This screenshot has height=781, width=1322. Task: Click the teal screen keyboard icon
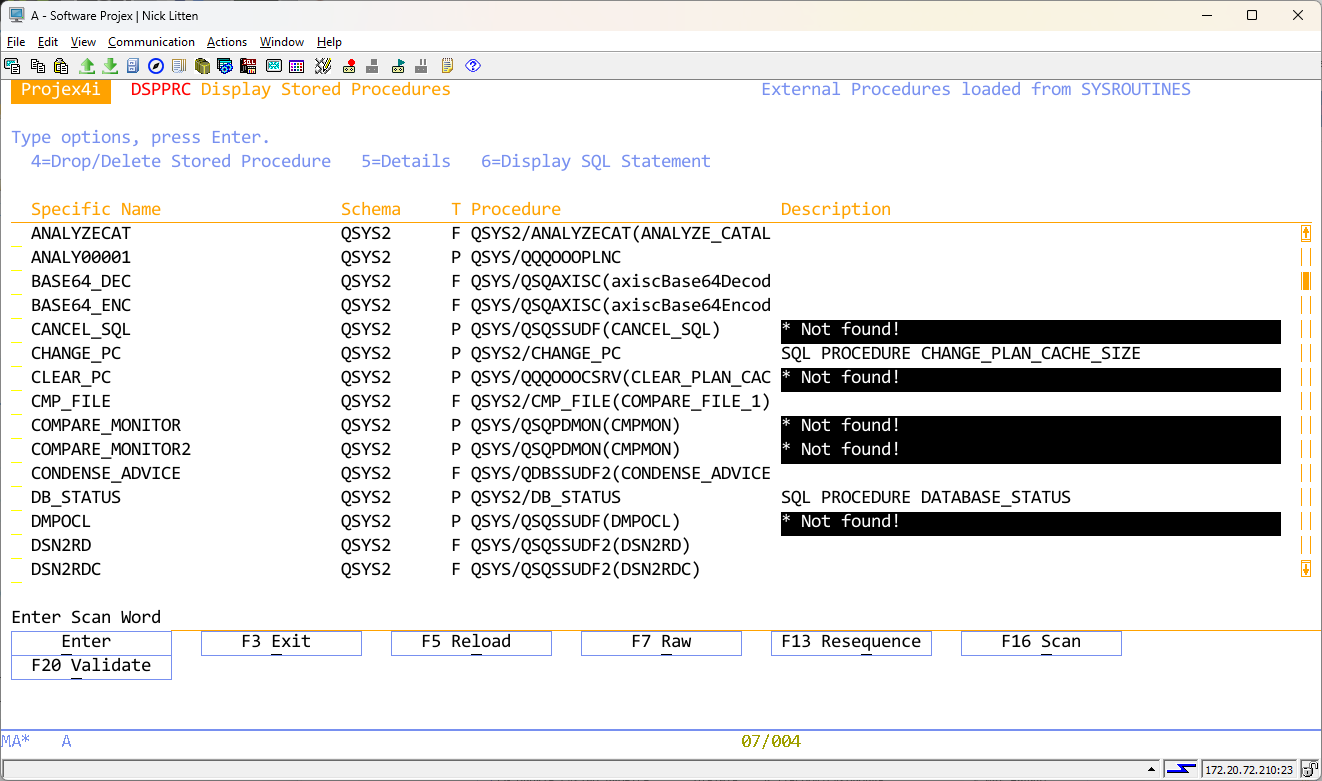click(273, 66)
